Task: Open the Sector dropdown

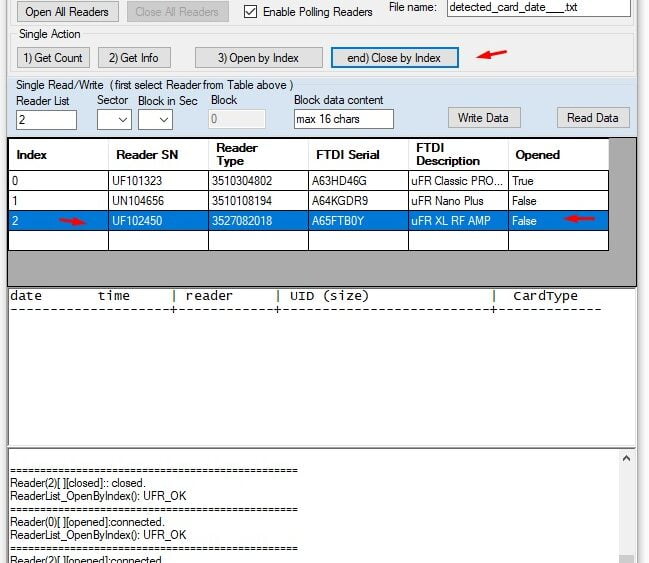Action: coord(114,120)
